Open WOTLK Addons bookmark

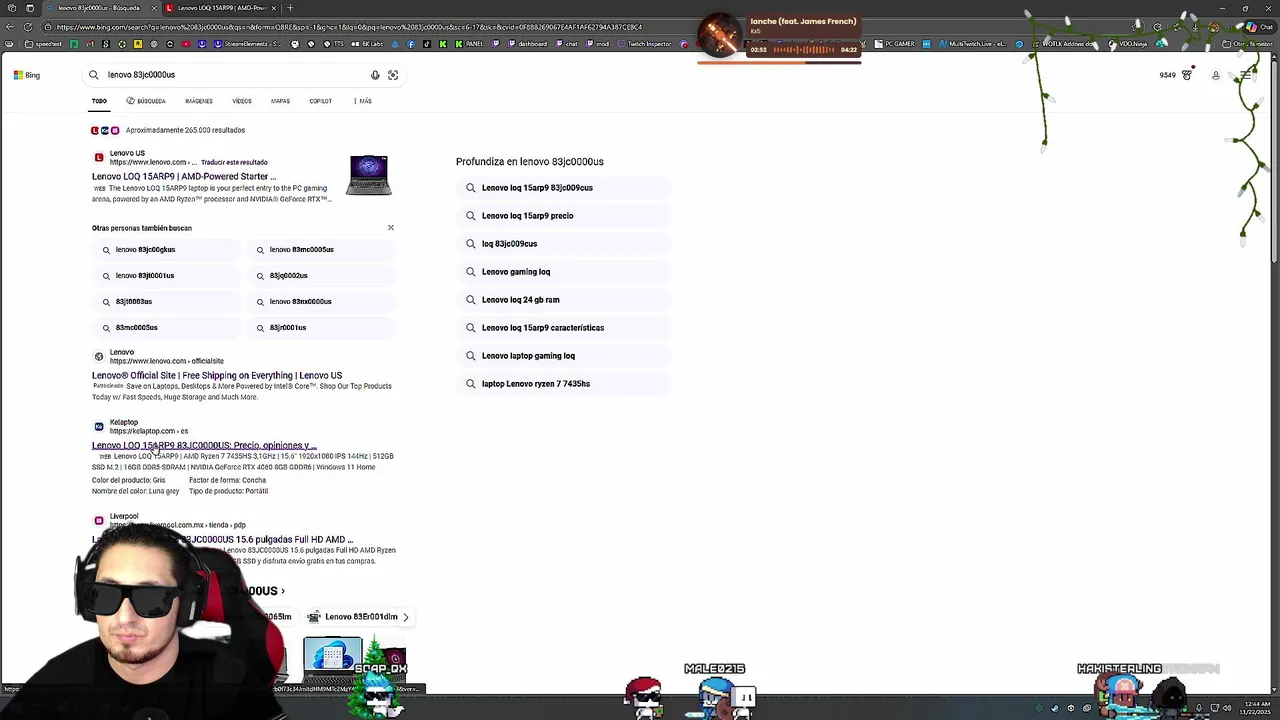click(1063, 44)
